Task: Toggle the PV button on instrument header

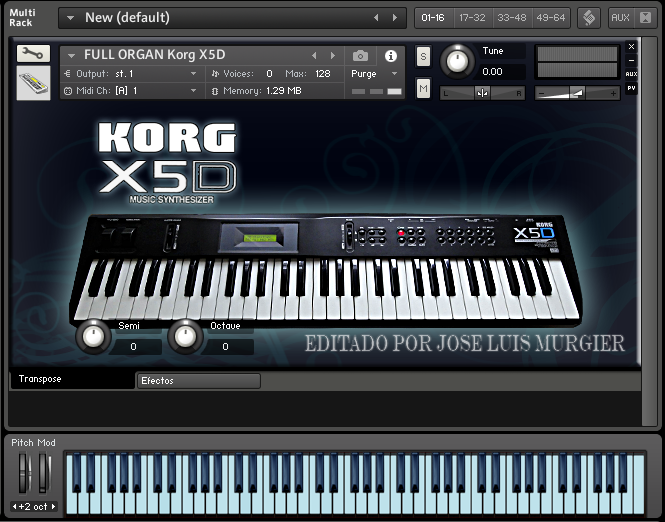Action: click(631, 88)
